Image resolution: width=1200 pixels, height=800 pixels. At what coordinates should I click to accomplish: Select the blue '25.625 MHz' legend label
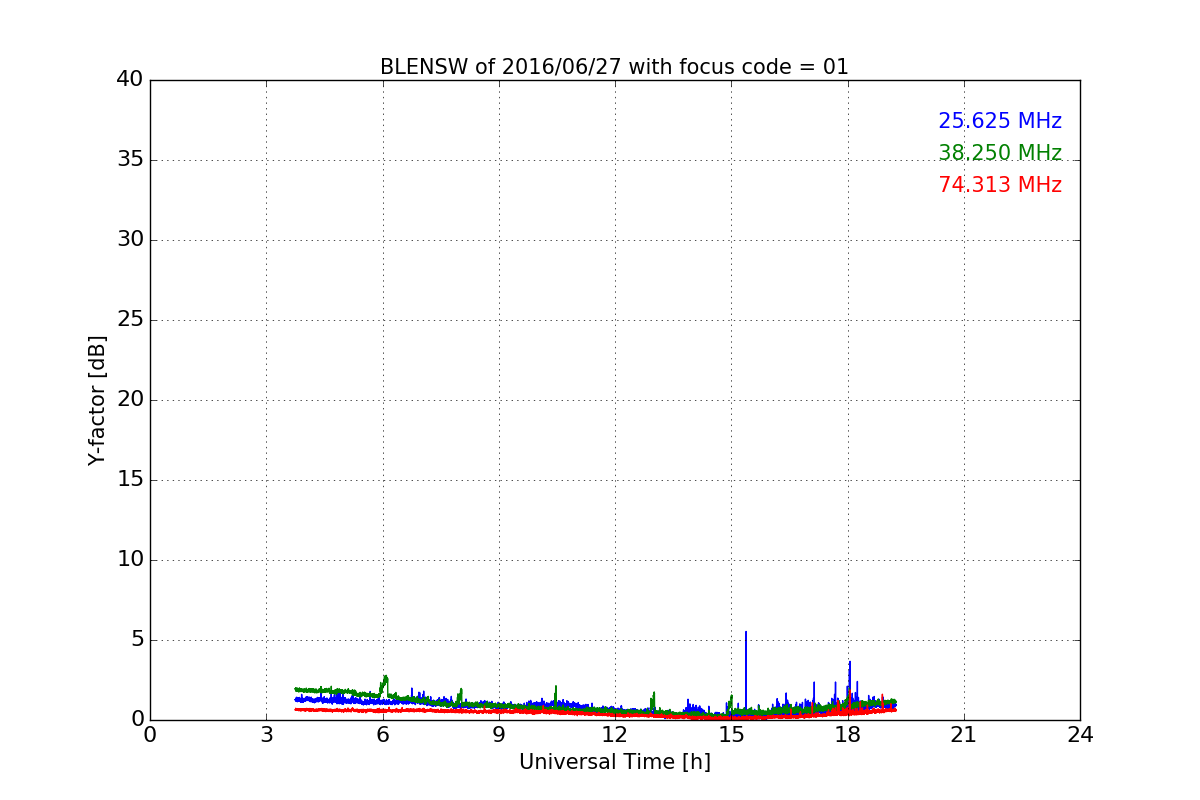[1000, 121]
